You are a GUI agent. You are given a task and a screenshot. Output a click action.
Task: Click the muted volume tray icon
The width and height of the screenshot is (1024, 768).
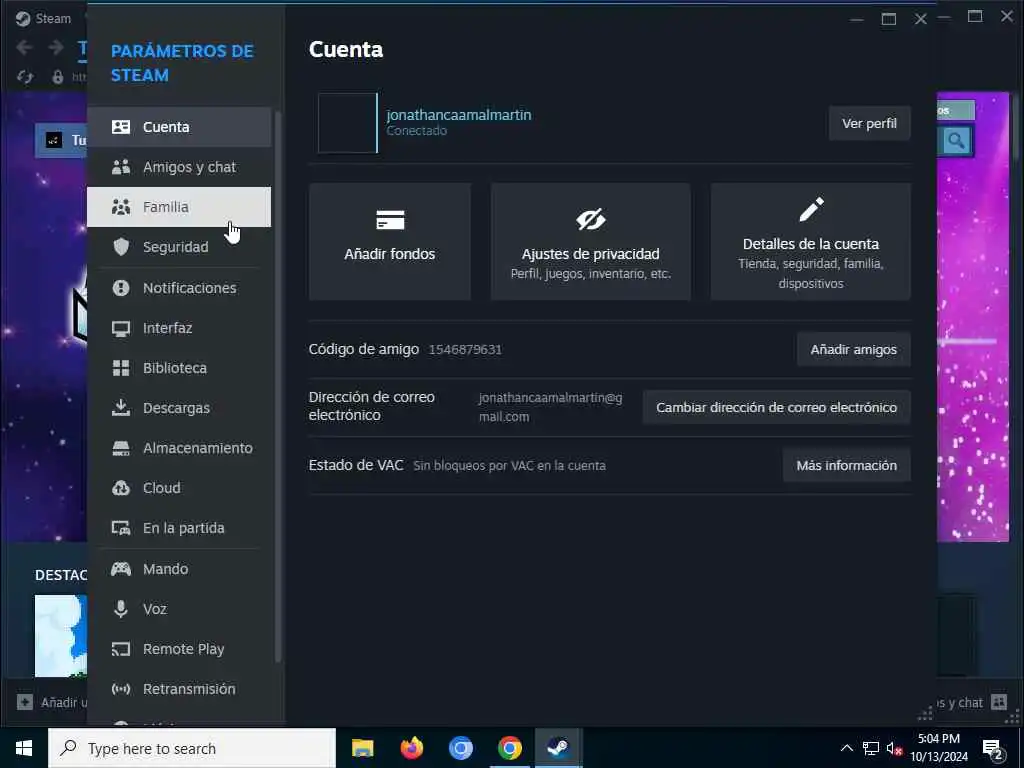(x=894, y=749)
